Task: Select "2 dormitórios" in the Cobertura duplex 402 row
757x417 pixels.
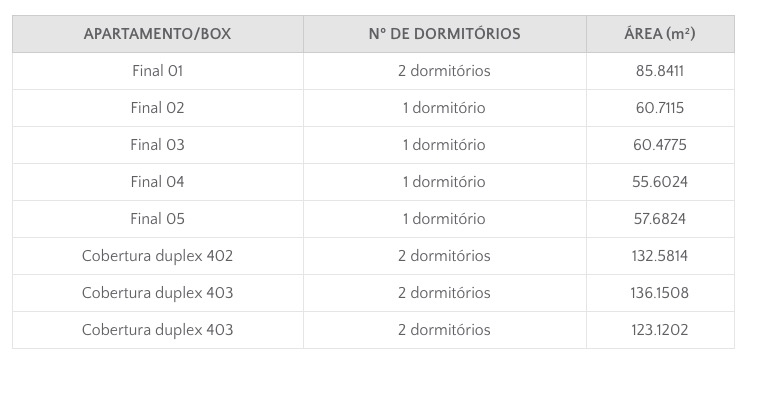Action: pyautogui.click(x=444, y=256)
